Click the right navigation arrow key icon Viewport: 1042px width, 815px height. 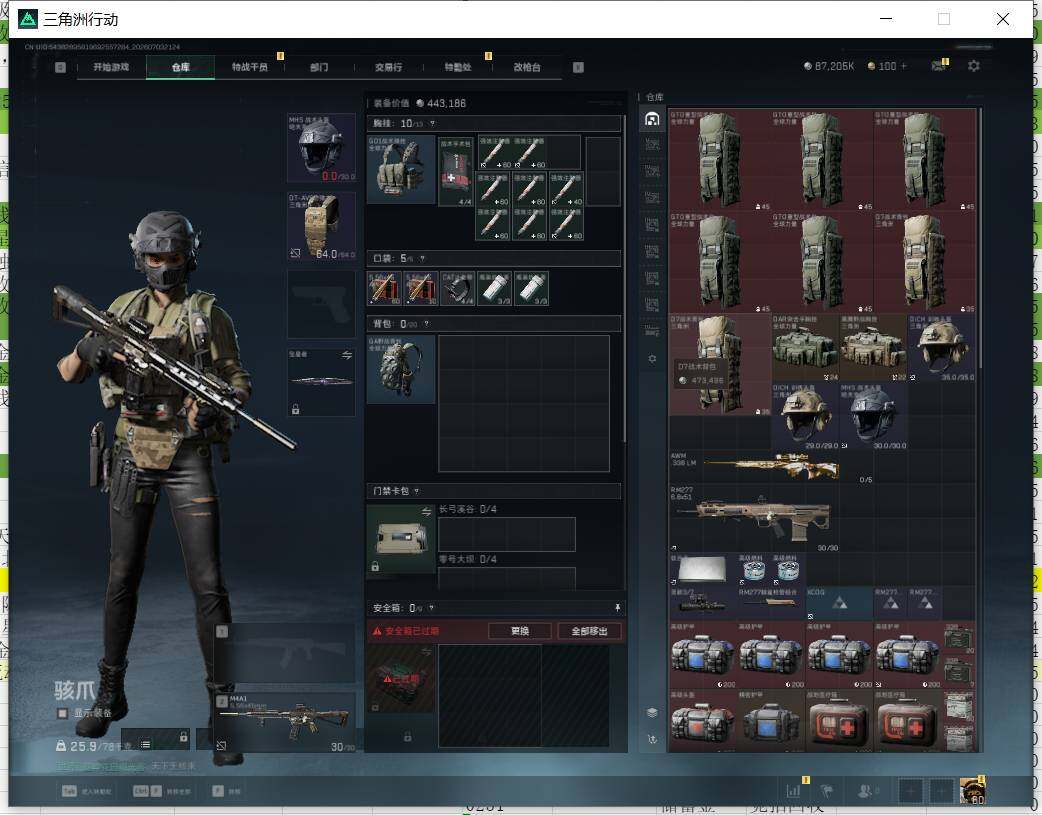click(x=578, y=67)
